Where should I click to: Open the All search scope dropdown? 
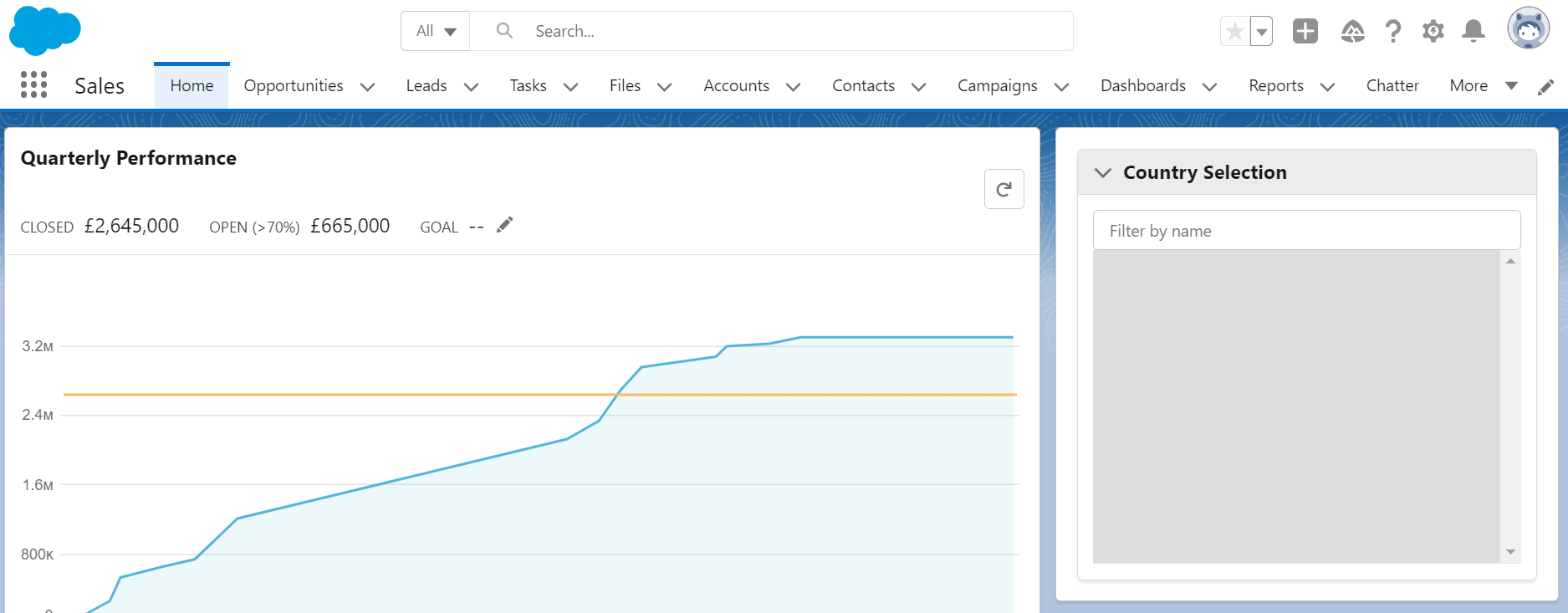point(436,31)
